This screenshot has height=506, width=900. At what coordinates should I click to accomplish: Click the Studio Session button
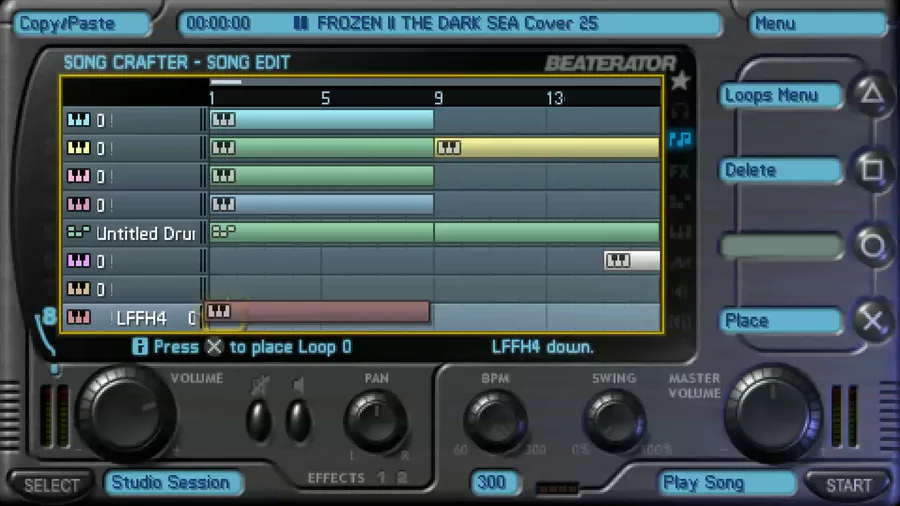(172, 482)
